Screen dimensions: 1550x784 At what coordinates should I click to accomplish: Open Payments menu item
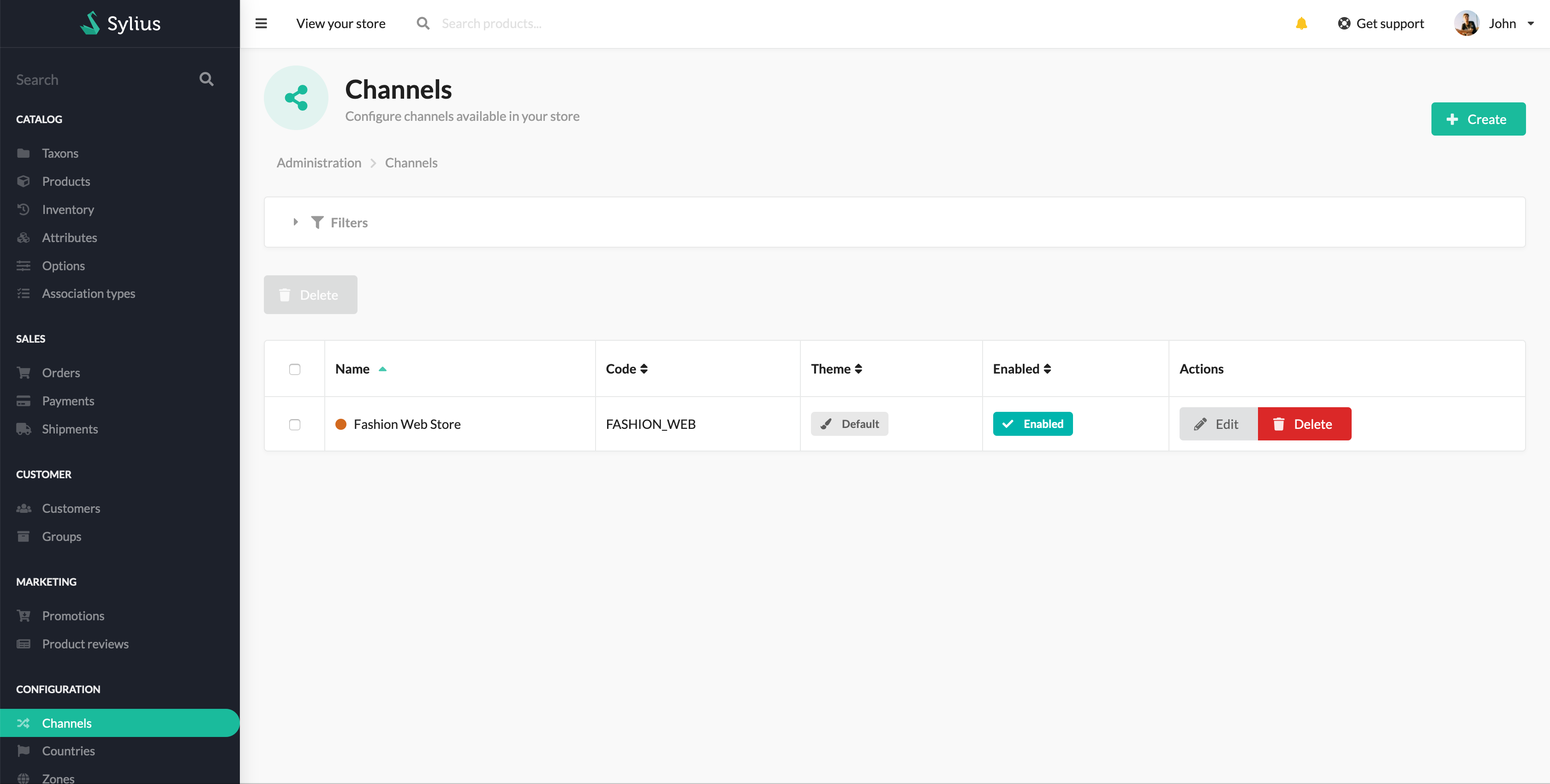coord(120,401)
